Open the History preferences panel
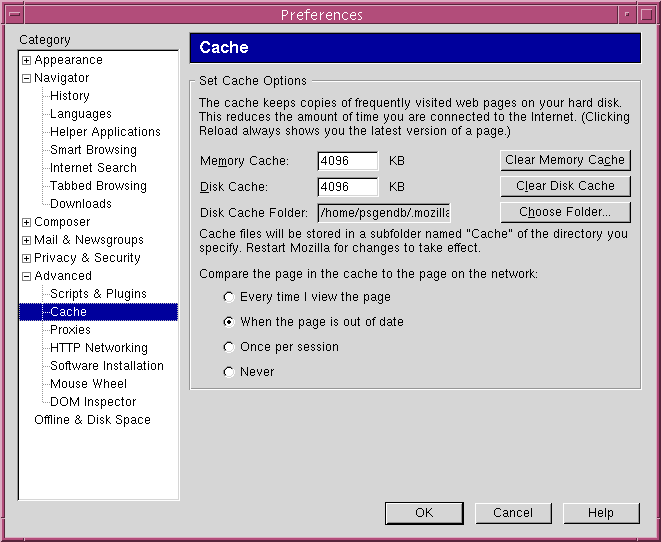 pos(69,96)
